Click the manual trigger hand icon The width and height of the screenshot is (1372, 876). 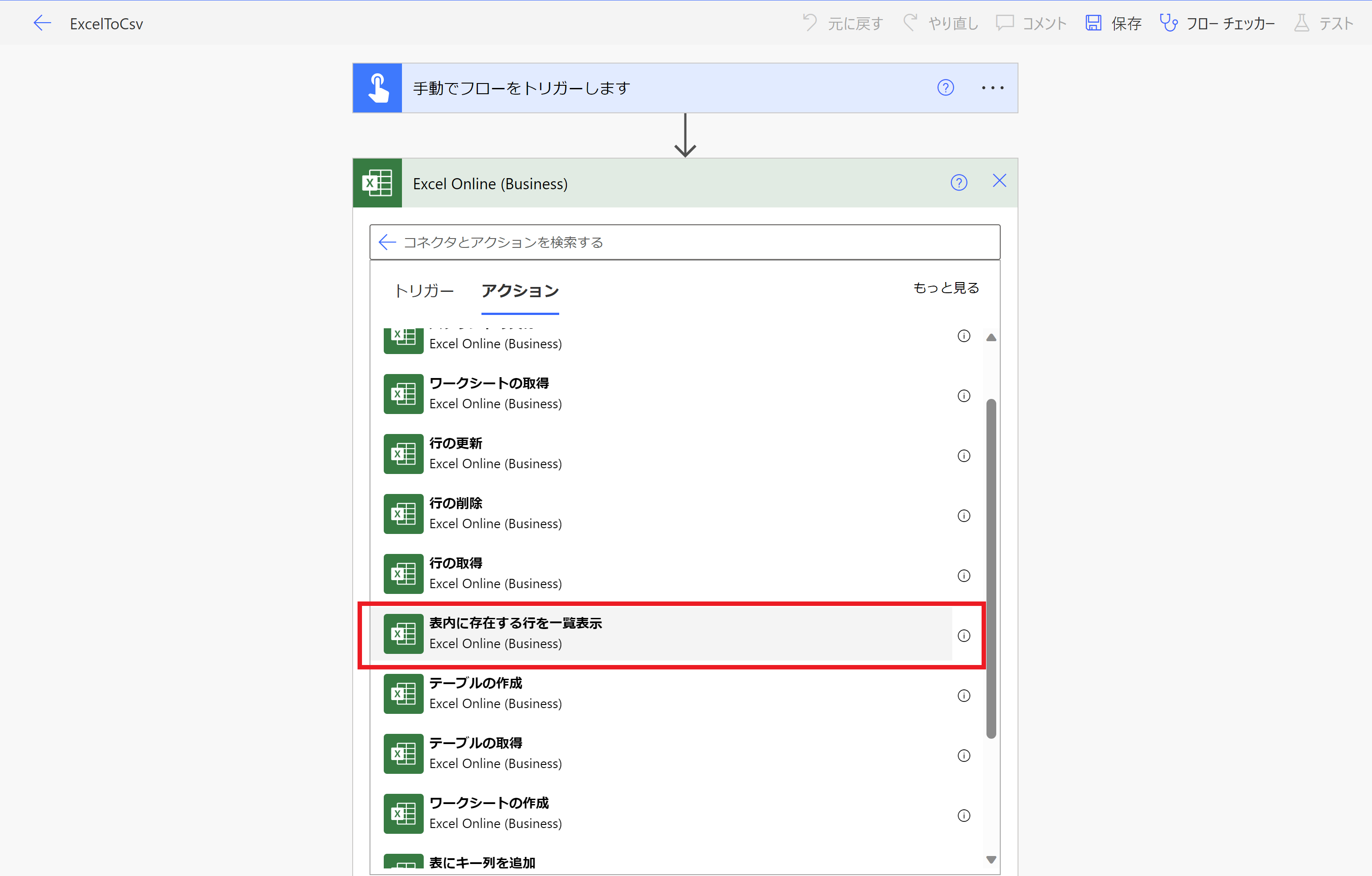(x=377, y=88)
